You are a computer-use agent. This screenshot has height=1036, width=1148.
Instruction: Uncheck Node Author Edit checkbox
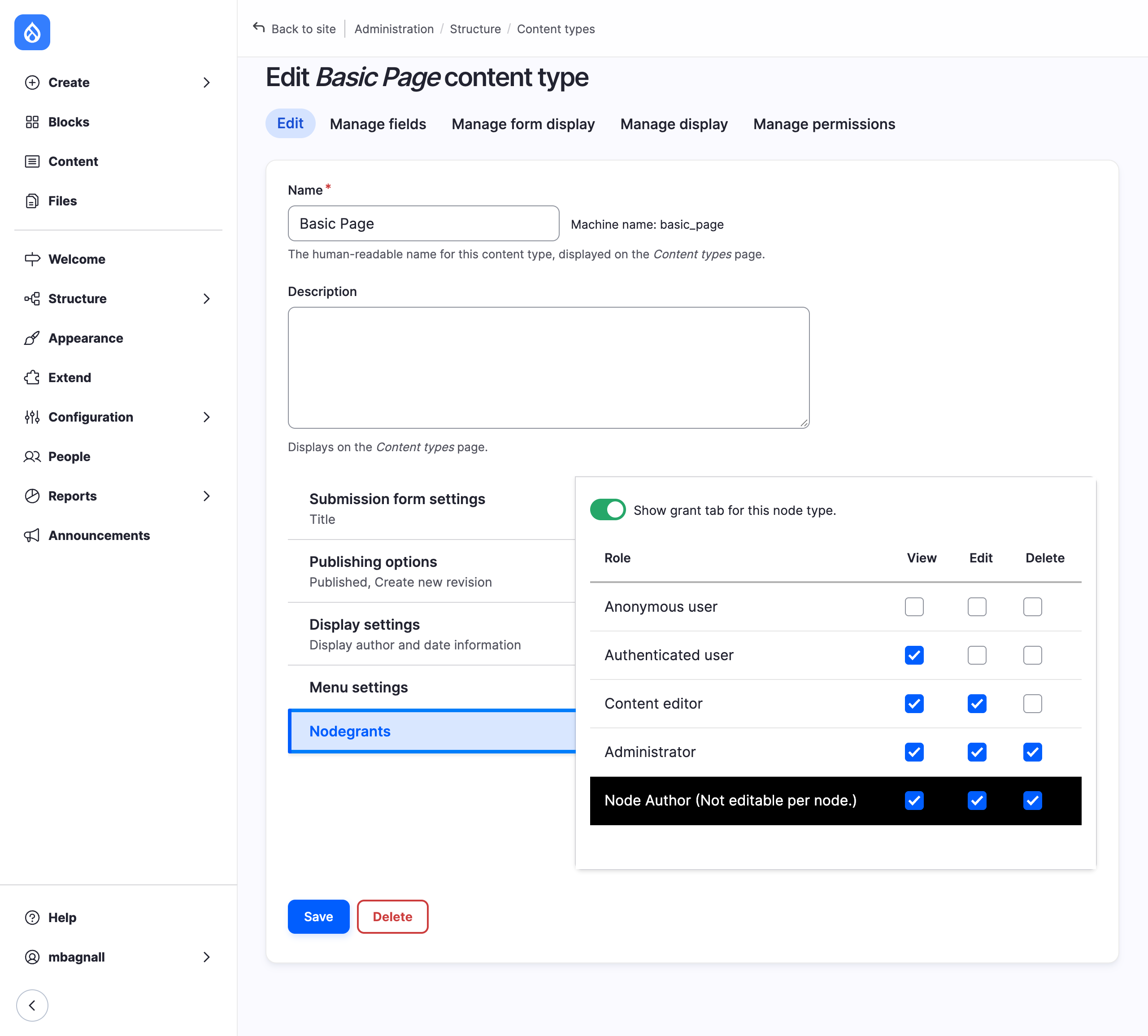(977, 801)
